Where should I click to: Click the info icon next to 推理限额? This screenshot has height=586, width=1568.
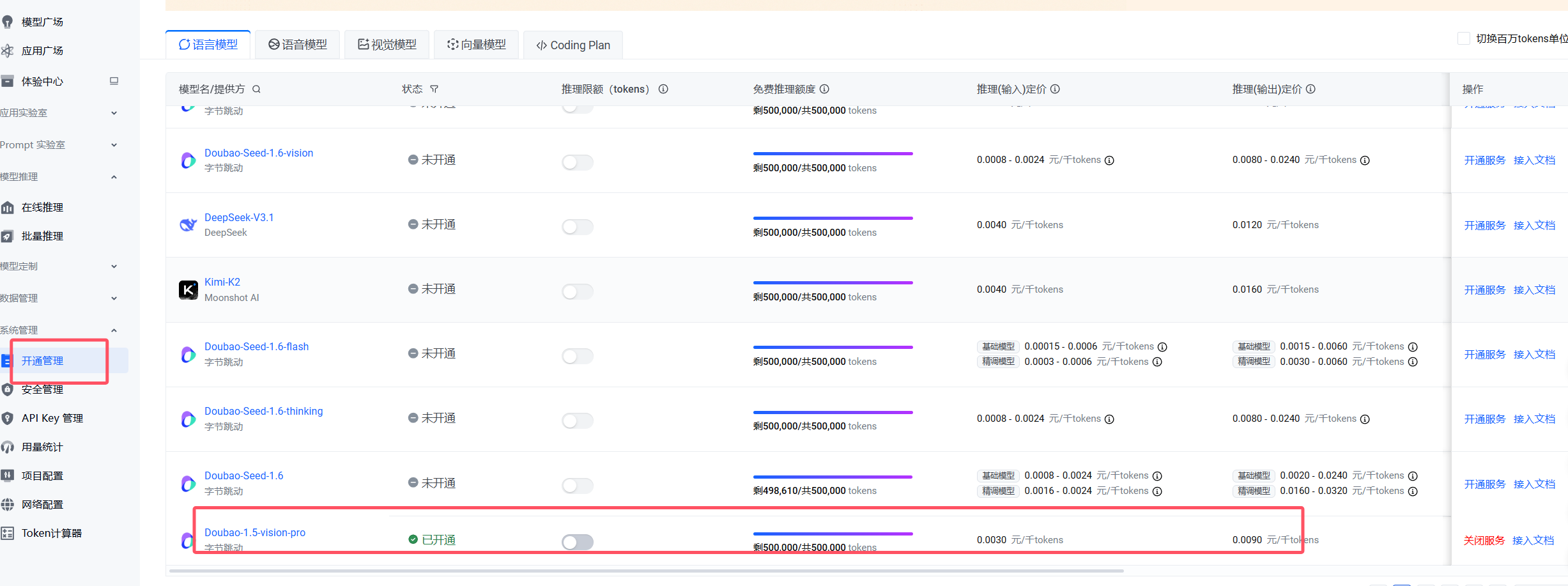663,89
